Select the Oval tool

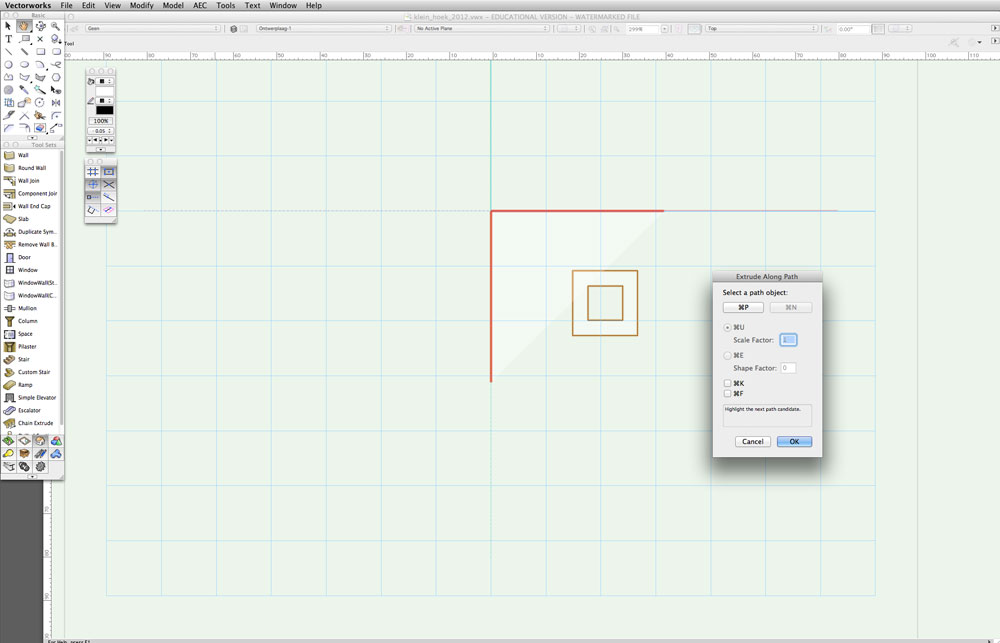click(x=24, y=64)
